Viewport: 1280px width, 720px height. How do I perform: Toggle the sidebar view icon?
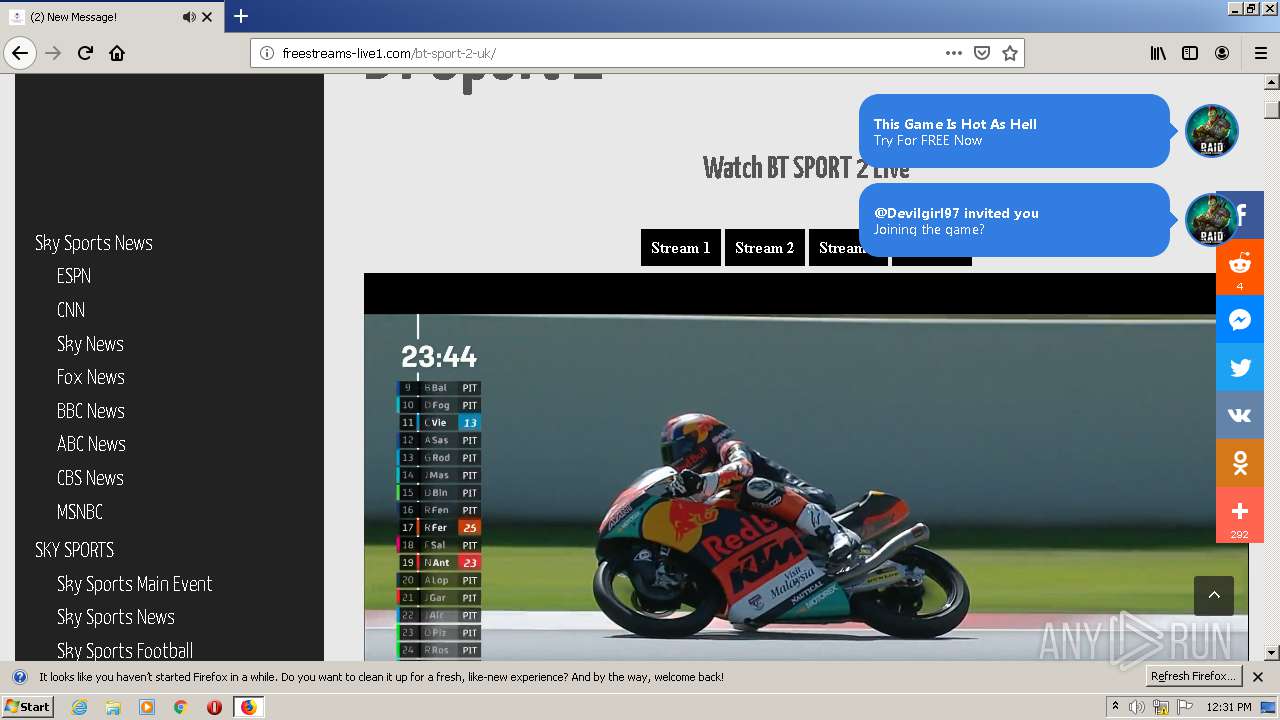1190,53
